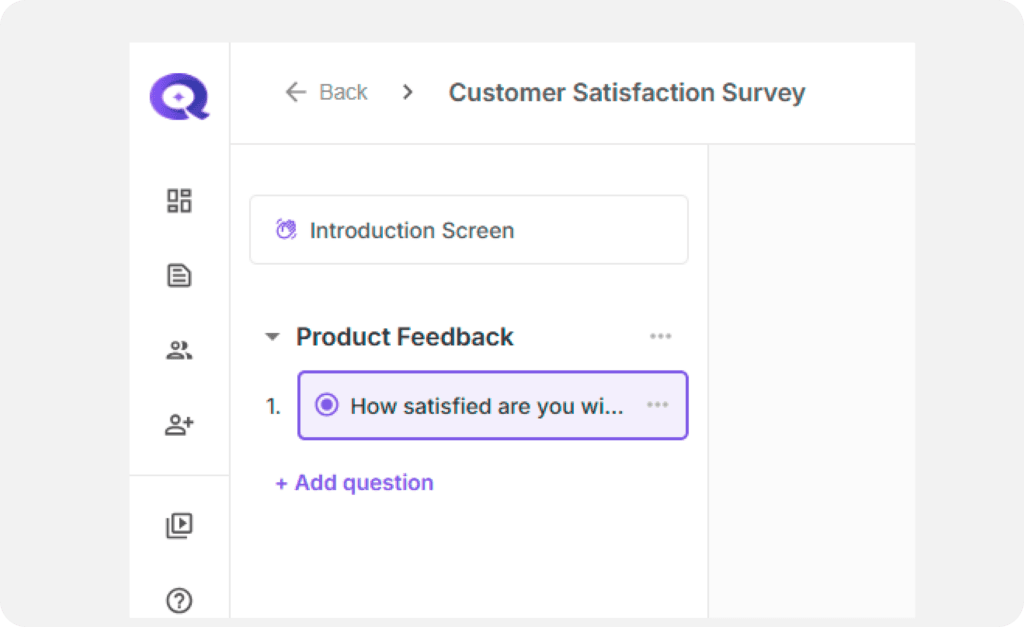Viewport: 1024px width, 627px height.
Task: Open the question's three-dot options menu
Action: click(x=657, y=405)
